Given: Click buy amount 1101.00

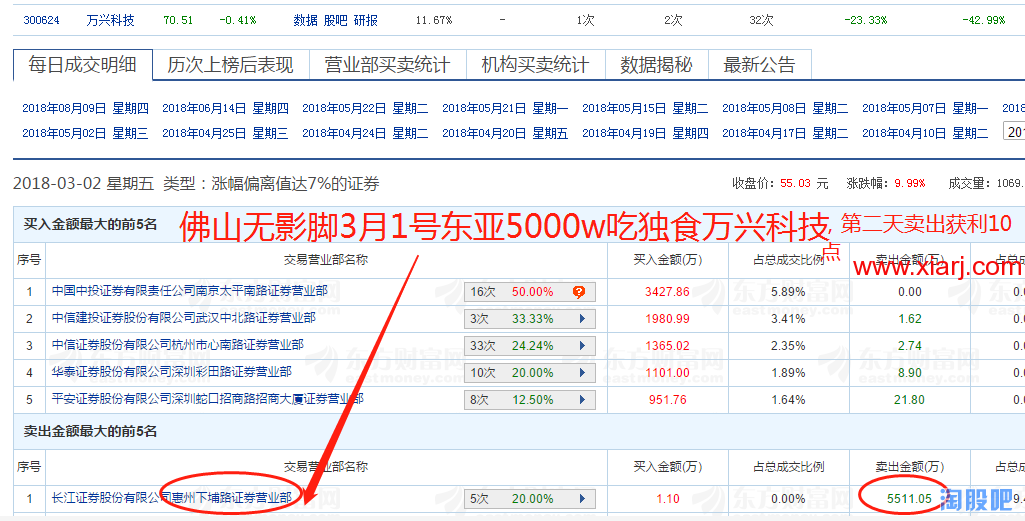Looking at the screenshot, I should pyautogui.click(x=667, y=373).
